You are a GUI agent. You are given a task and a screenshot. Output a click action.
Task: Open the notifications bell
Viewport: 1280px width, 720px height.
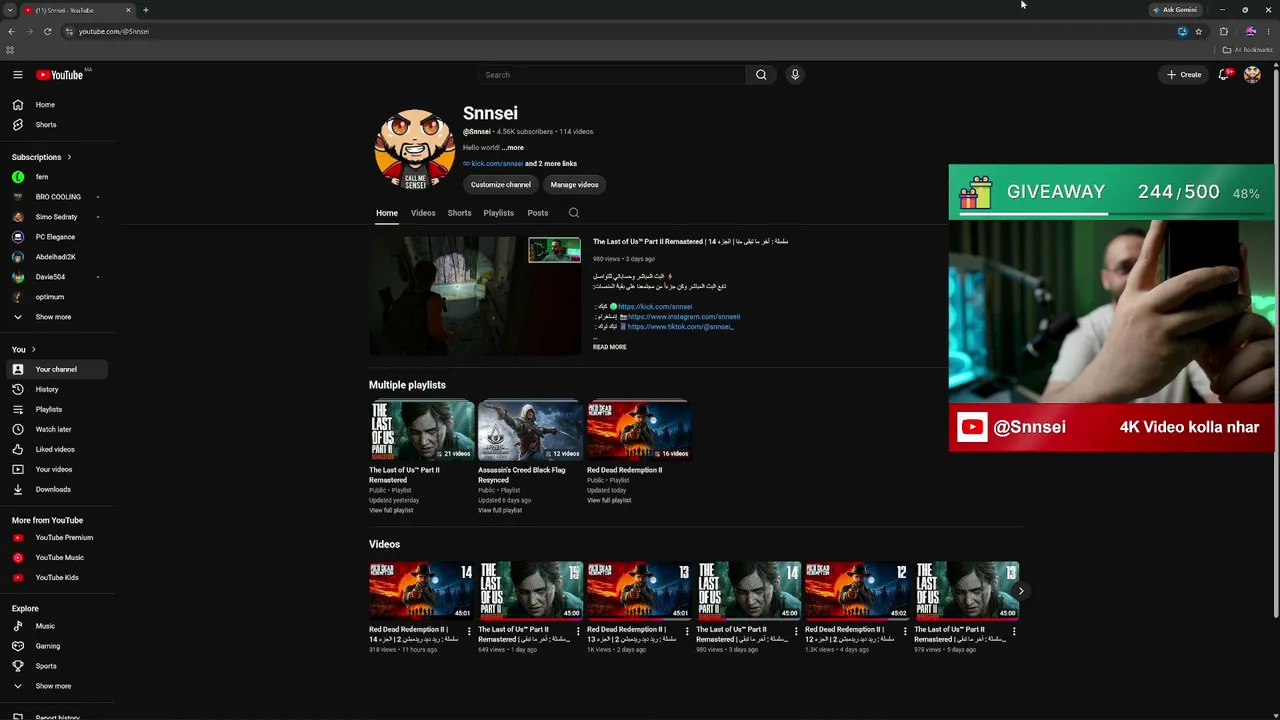(x=1223, y=75)
